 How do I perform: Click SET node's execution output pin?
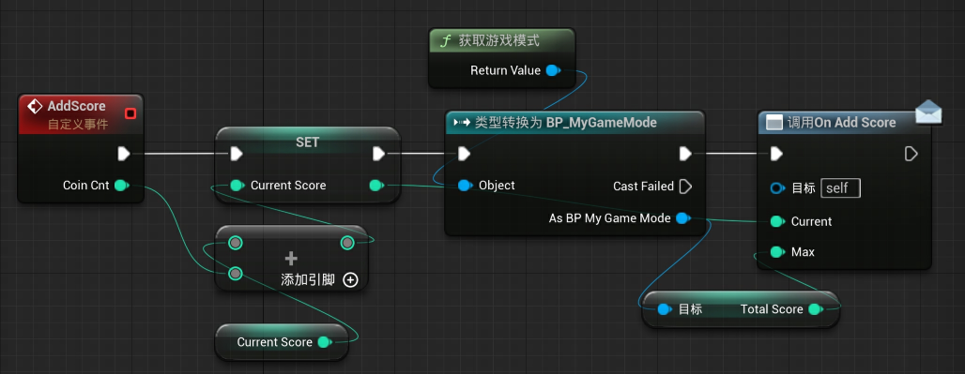pos(378,154)
